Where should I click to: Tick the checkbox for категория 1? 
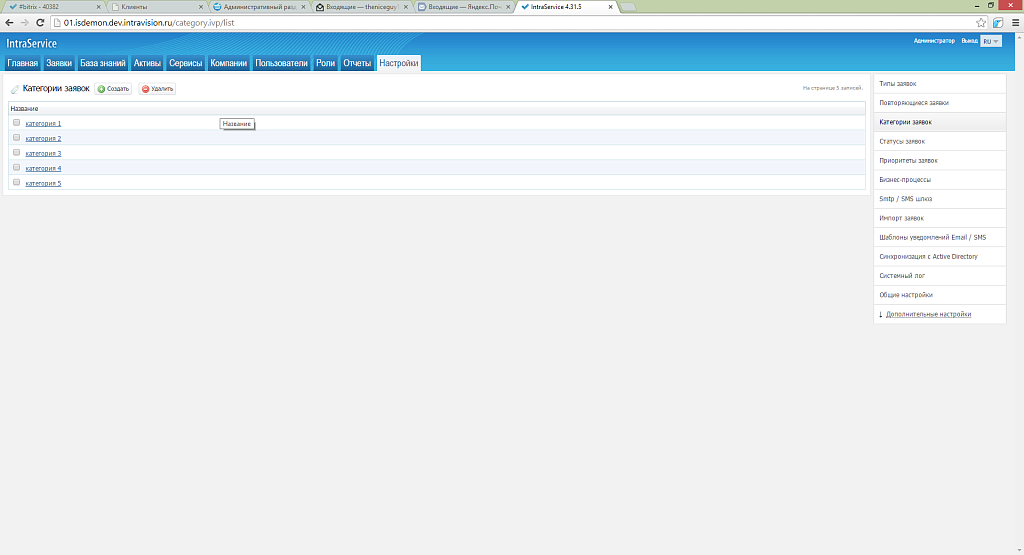[x=16, y=122]
